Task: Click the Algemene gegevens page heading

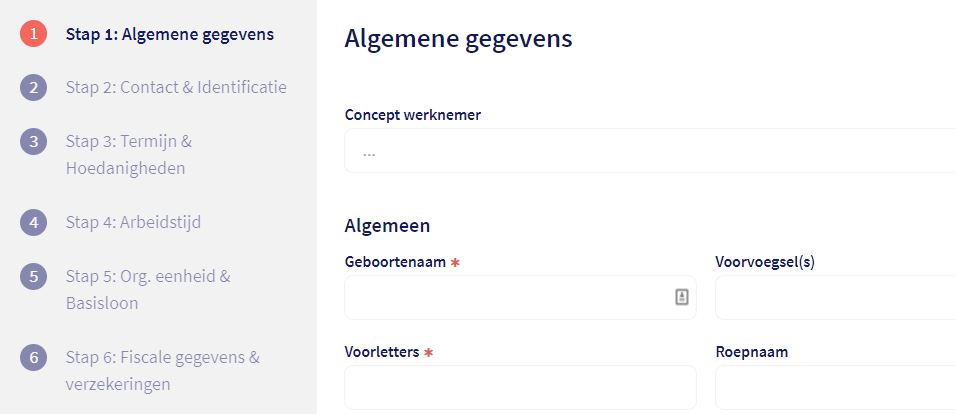Action: coord(458,39)
